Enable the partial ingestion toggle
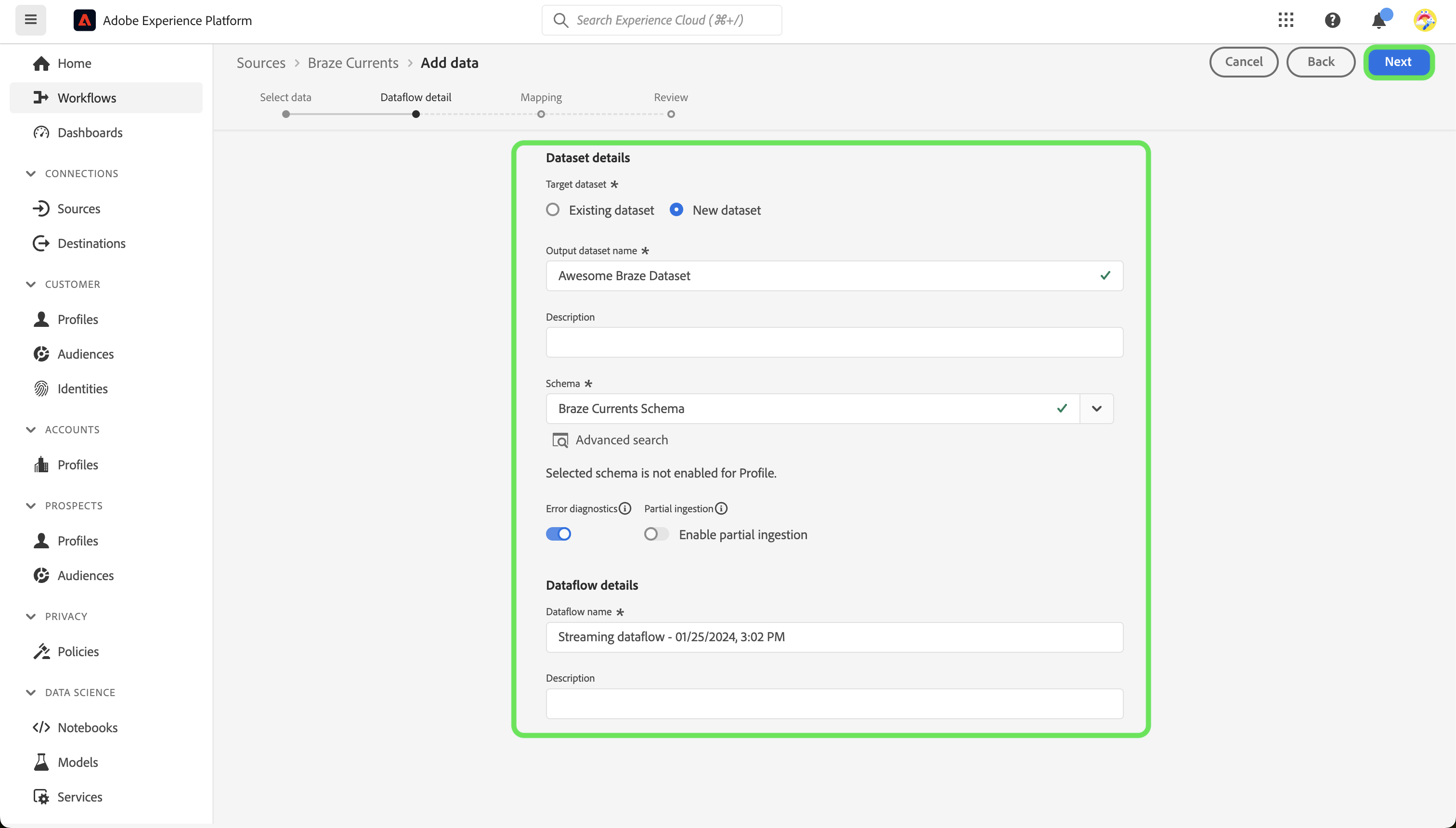The image size is (1456, 828). coord(656,534)
